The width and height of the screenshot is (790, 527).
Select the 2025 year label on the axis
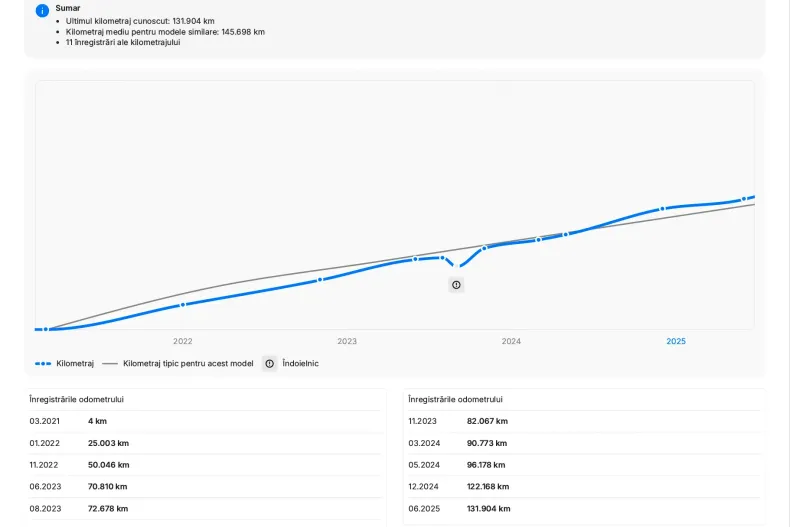click(676, 341)
